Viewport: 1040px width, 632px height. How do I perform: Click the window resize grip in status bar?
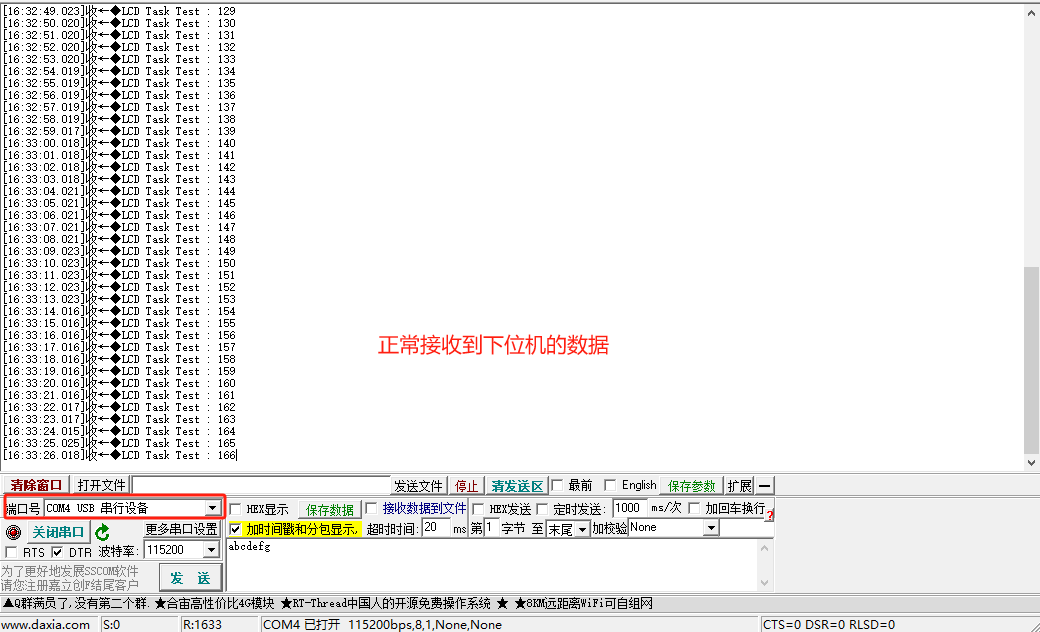tap(1034, 625)
